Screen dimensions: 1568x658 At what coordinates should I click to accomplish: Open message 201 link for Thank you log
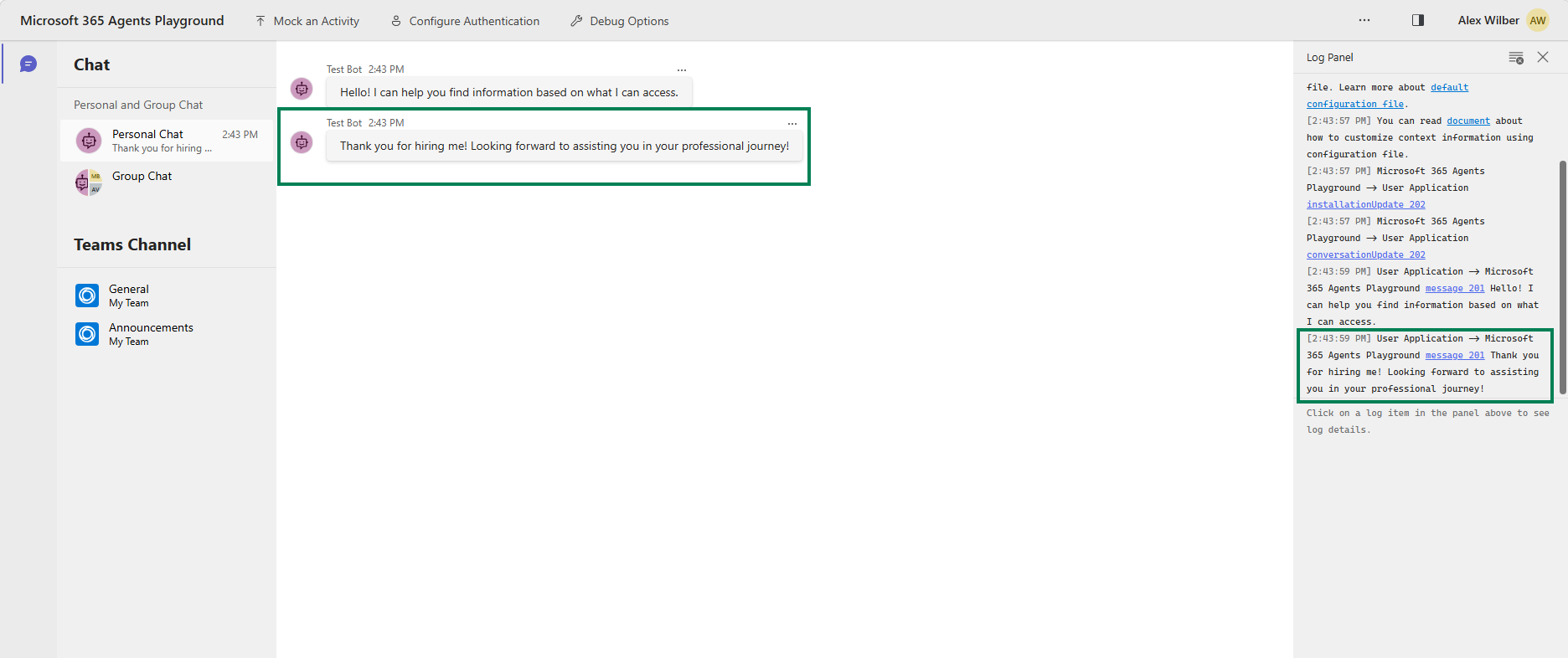(1455, 356)
